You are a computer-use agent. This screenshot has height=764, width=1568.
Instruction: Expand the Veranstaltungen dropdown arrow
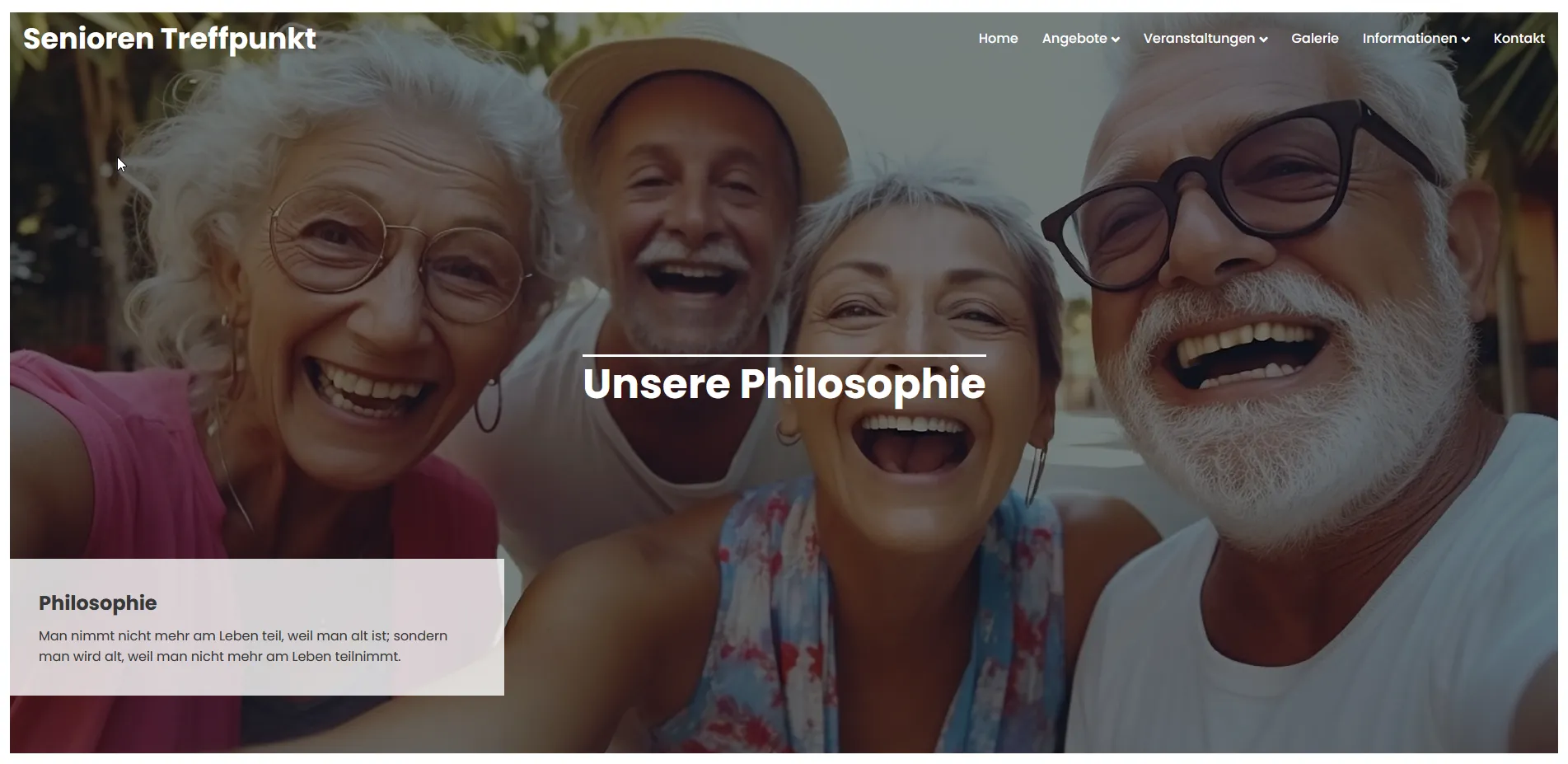(x=1263, y=40)
